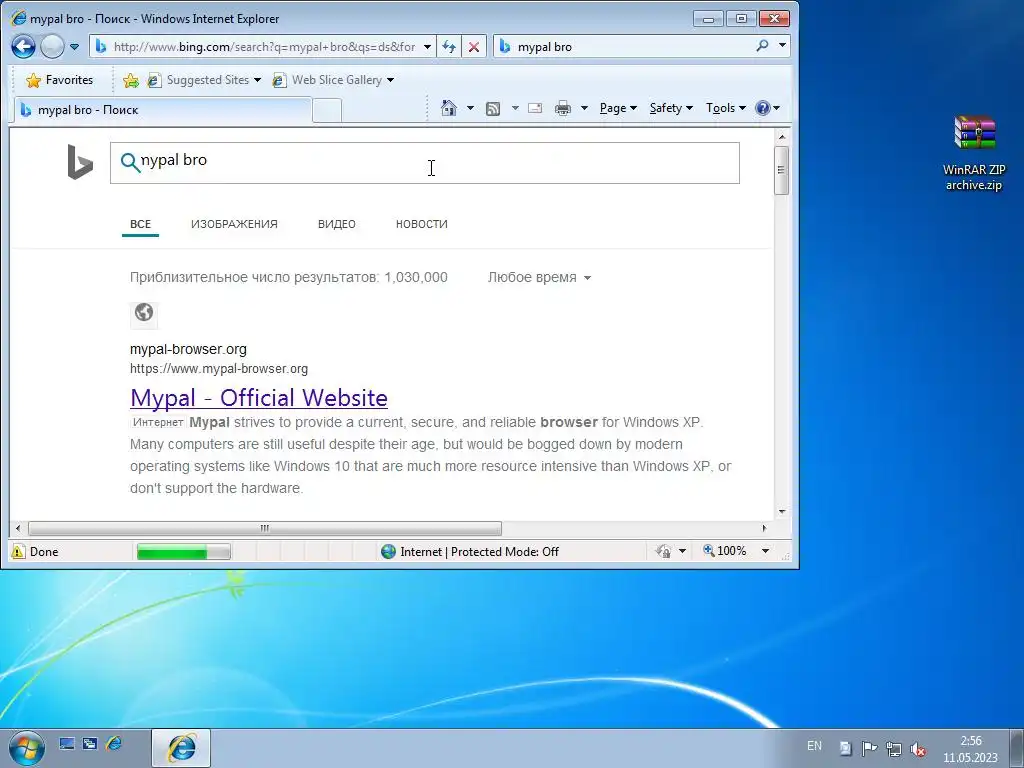This screenshot has width=1024, height=768.
Task: Click the vertical scrollbar down arrow
Action: pyautogui.click(x=782, y=512)
